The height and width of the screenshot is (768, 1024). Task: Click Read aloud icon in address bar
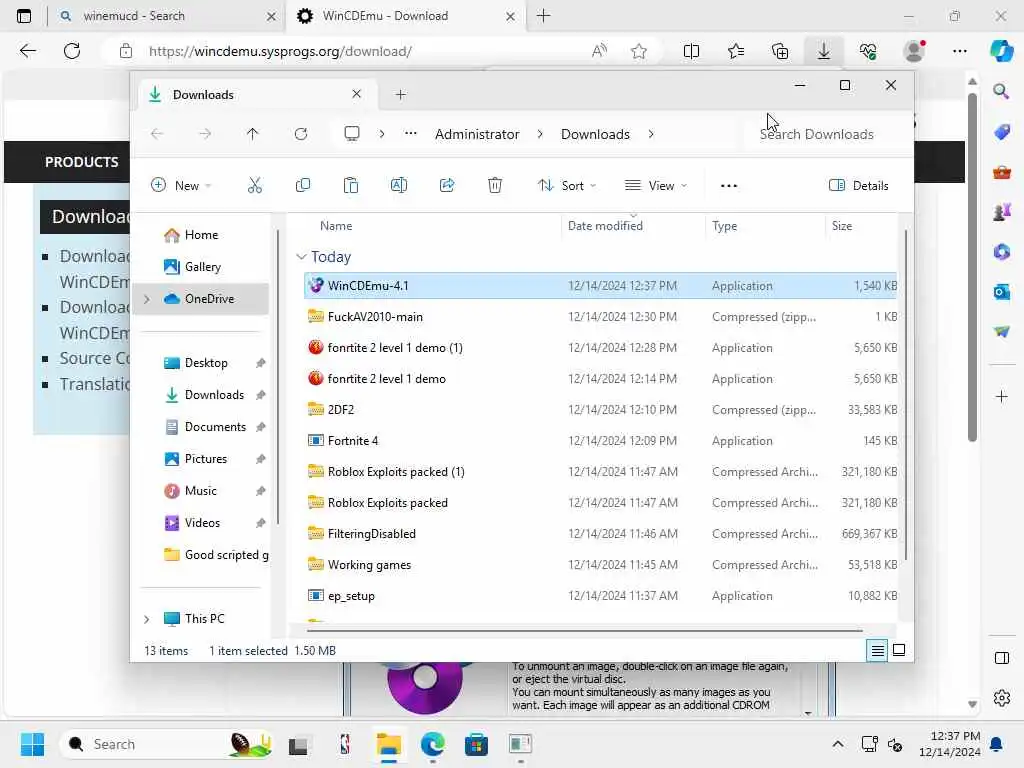pyautogui.click(x=599, y=51)
